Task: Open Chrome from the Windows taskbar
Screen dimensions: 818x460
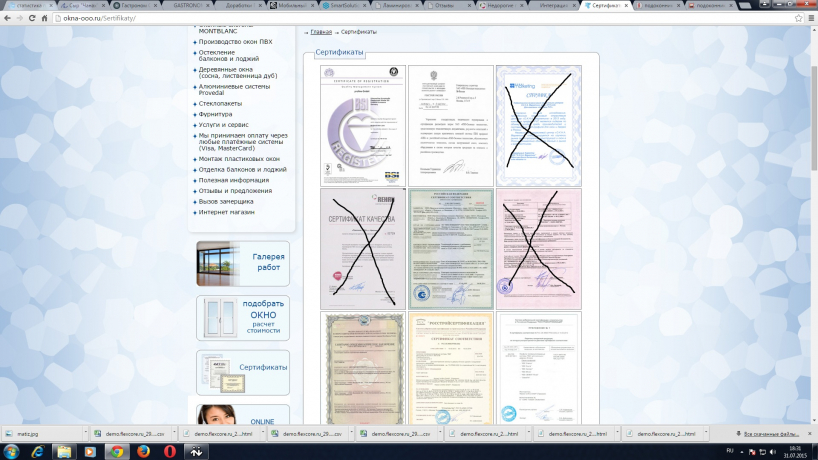Action: click(116, 452)
